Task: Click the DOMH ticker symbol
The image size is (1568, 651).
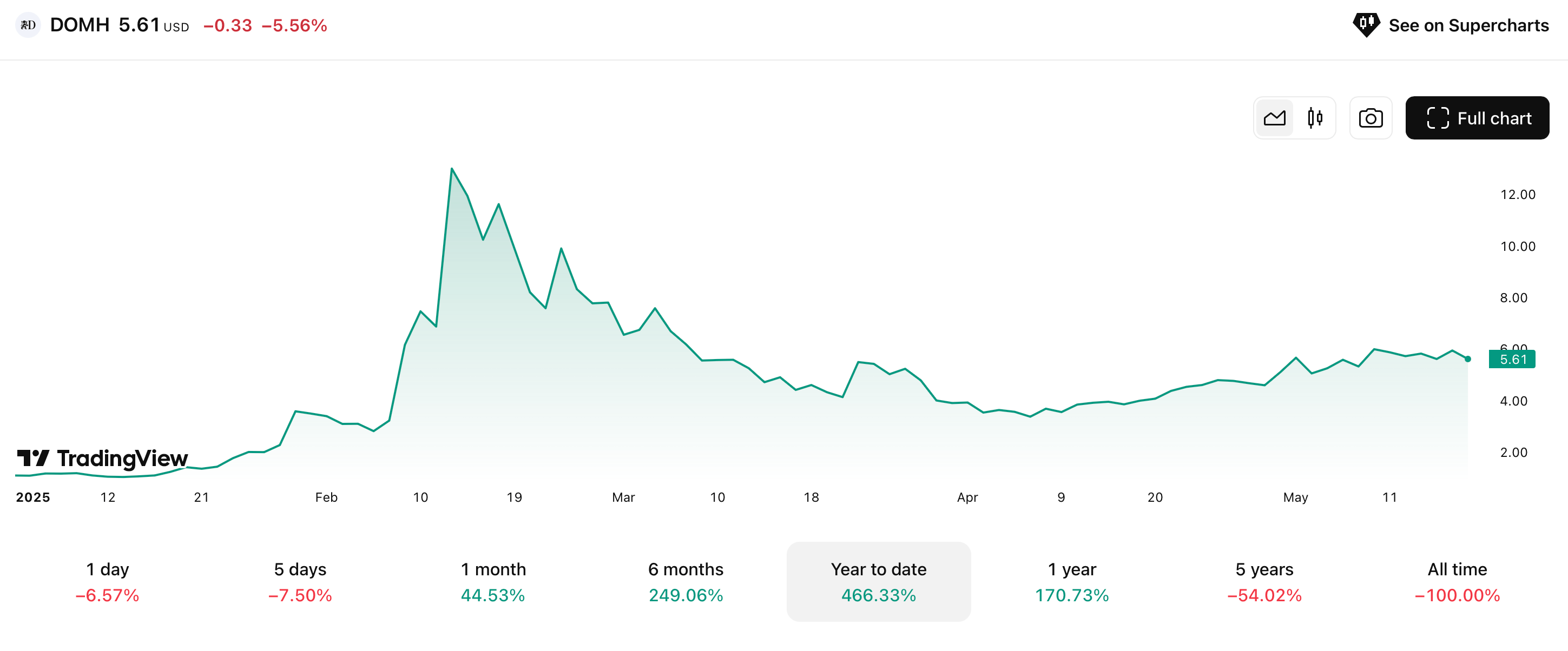Action: [80, 25]
